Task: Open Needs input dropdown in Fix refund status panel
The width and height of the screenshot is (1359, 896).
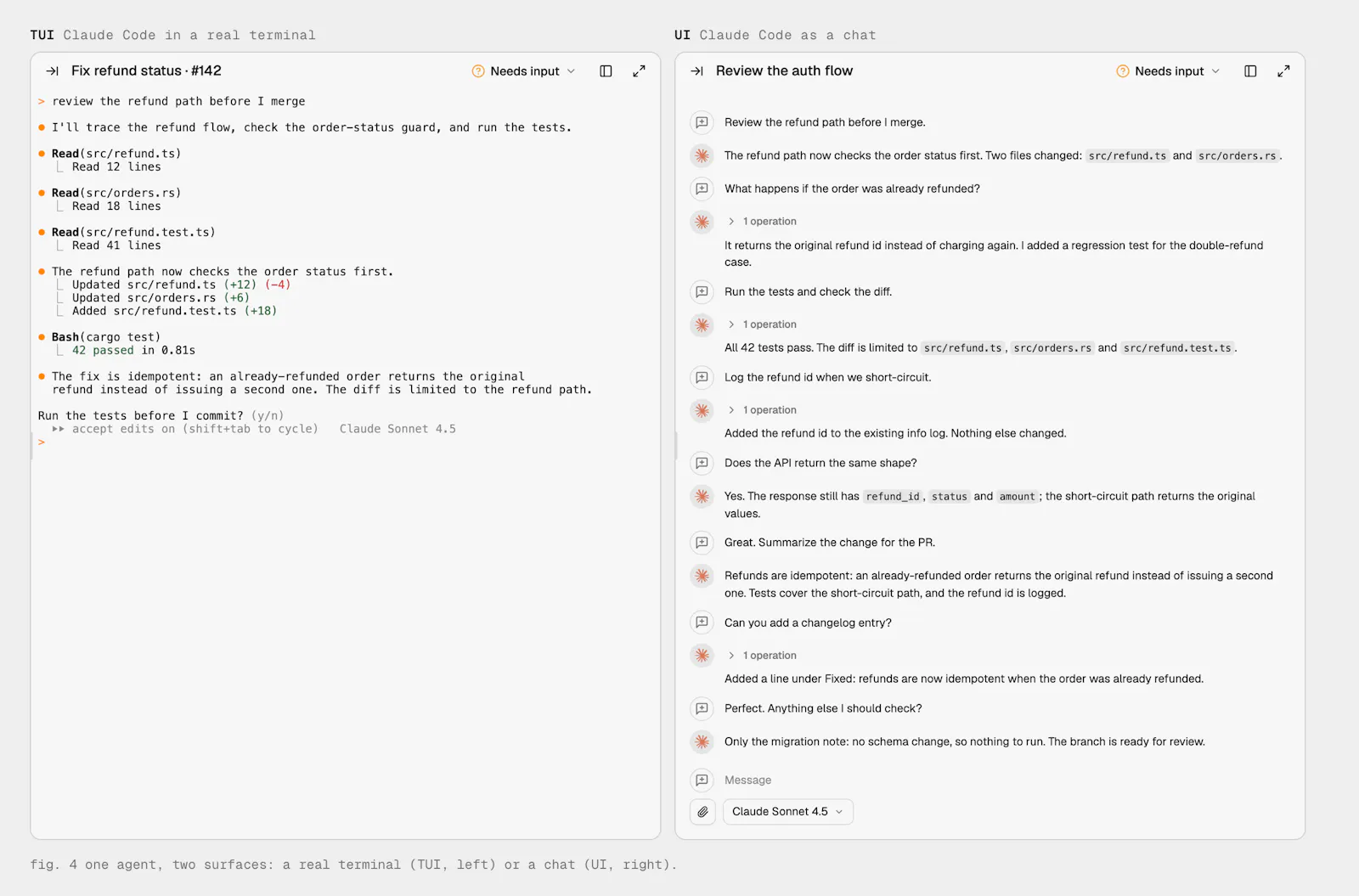Action: [x=523, y=71]
